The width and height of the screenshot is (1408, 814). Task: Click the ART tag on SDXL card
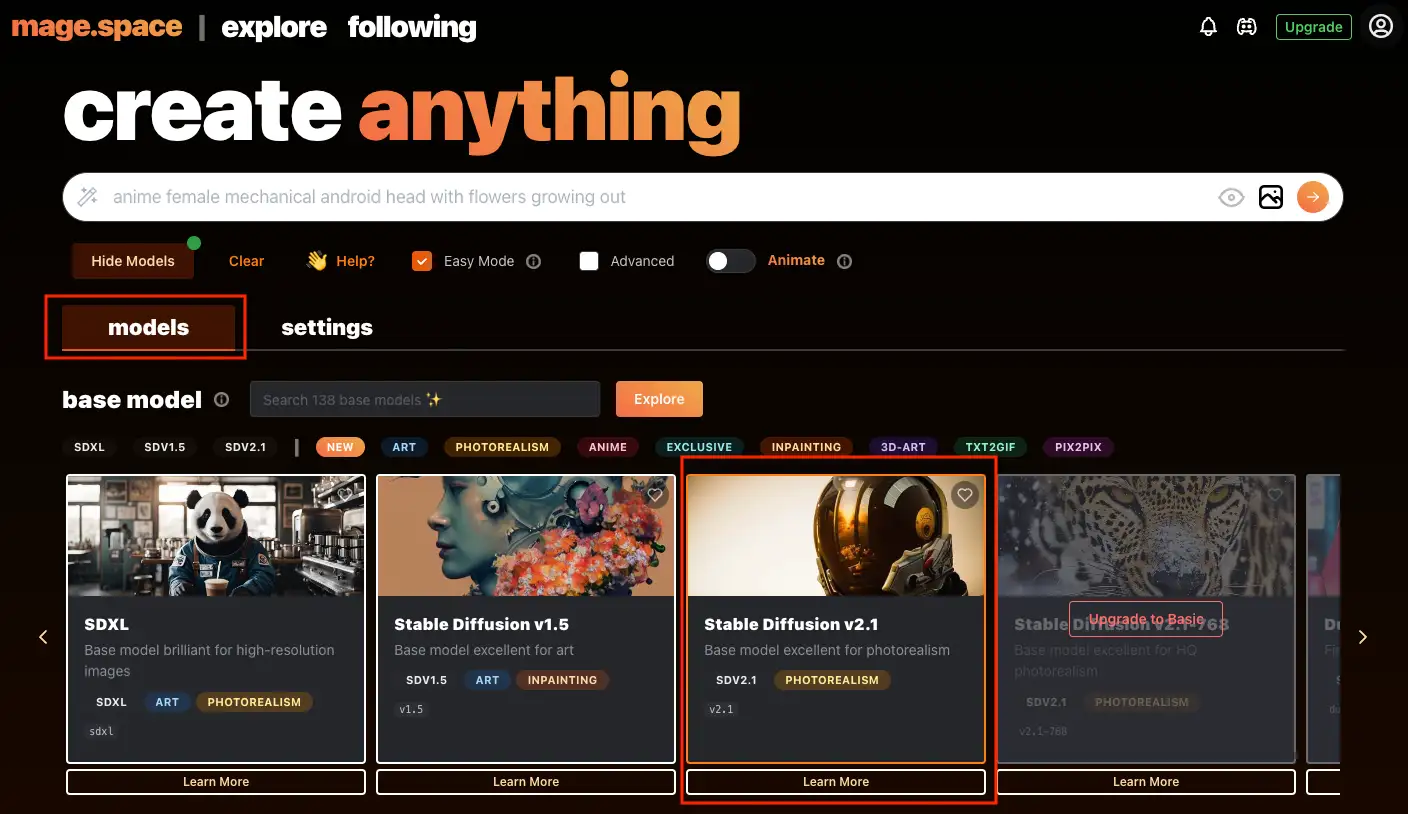pos(167,702)
